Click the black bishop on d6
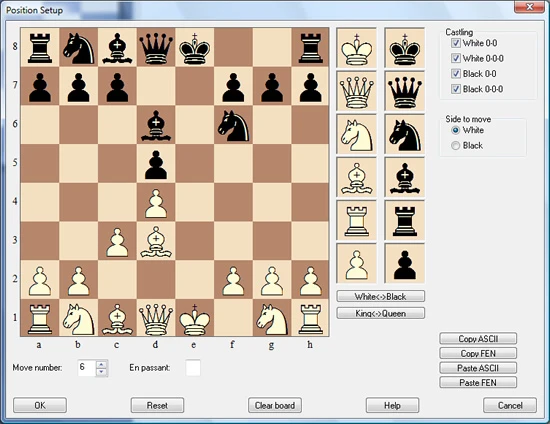 [156, 125]
